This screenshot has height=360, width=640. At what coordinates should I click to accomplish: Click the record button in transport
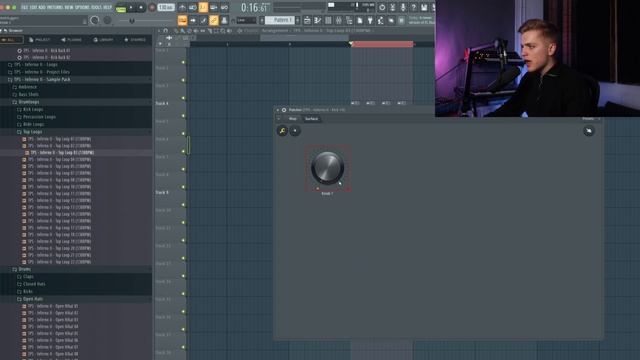pos(152,7)
